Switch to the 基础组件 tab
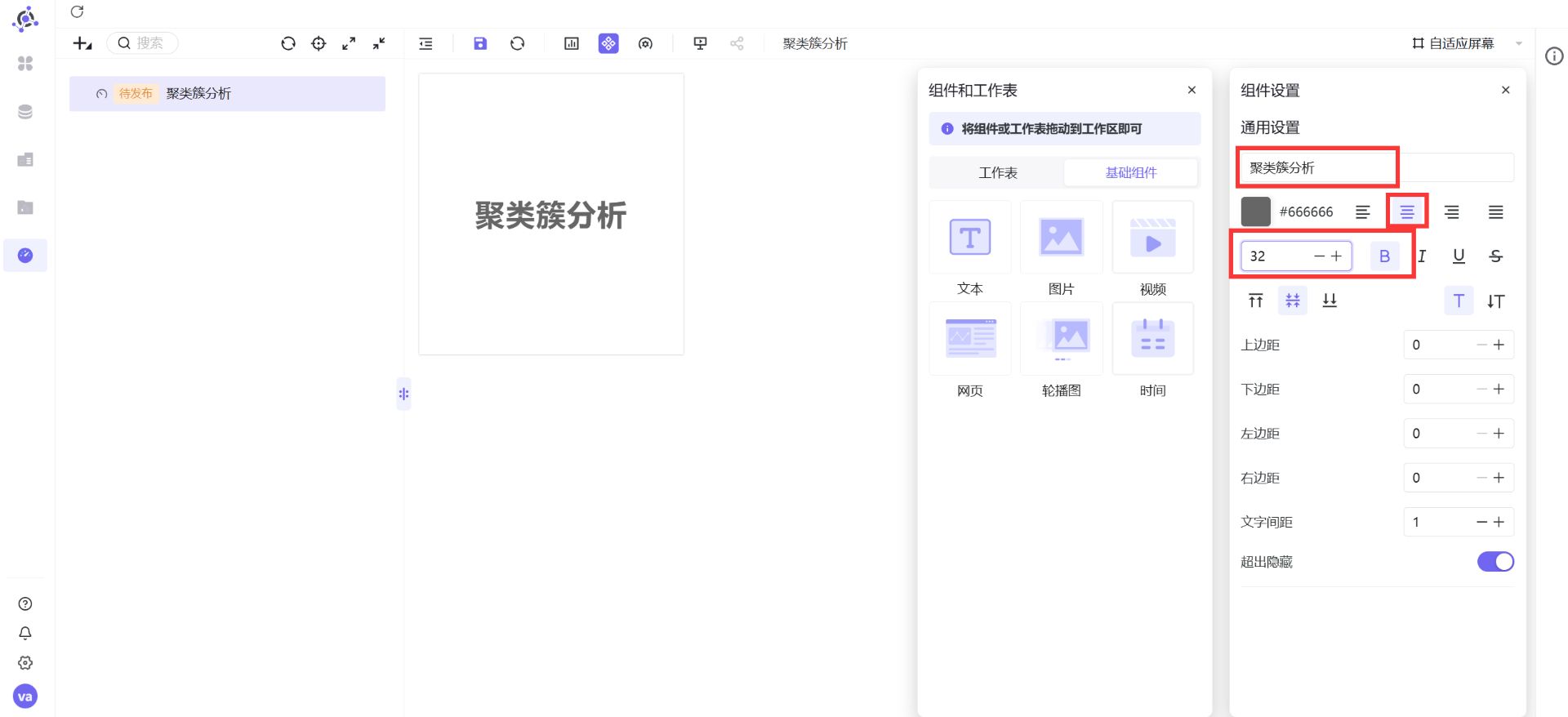Viewport: 1568px width, 717px height. [1131, 173]
